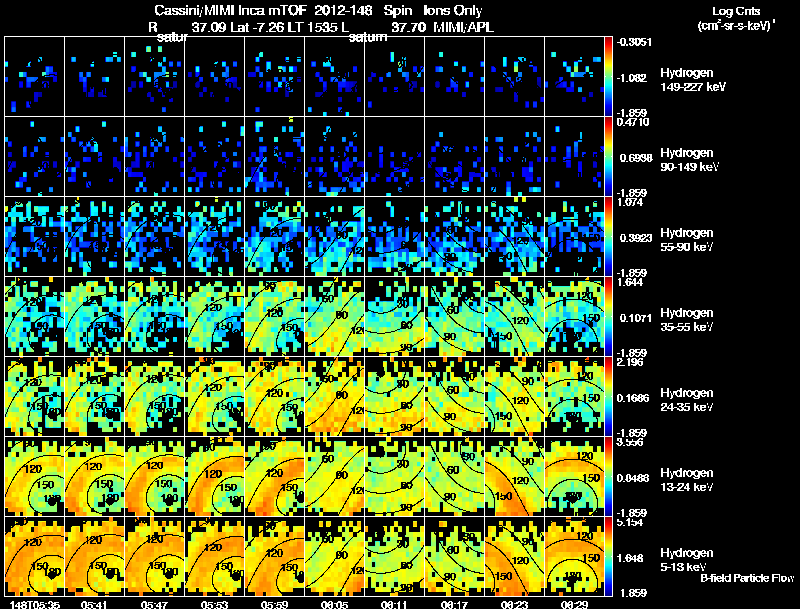Click the Hydrogen 35-55 keV label
The height and width of the screenshot is (609, 800).
tap(687, 320)
